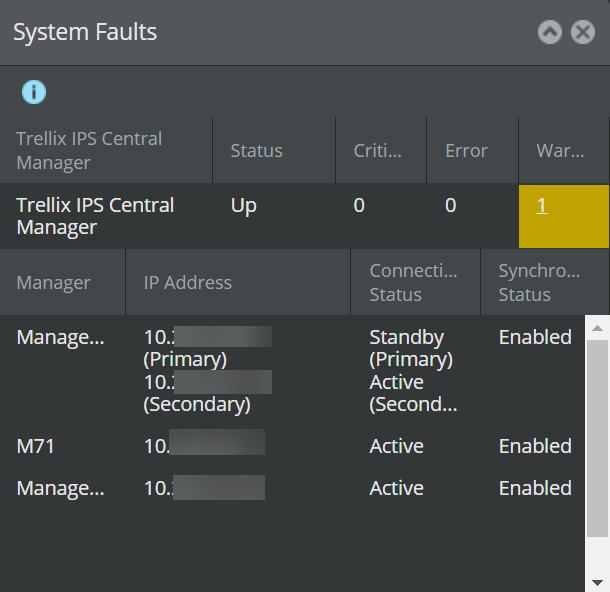Click the blue info icon
Viewport: 610px width, 592px height.
tap(34, 92)
